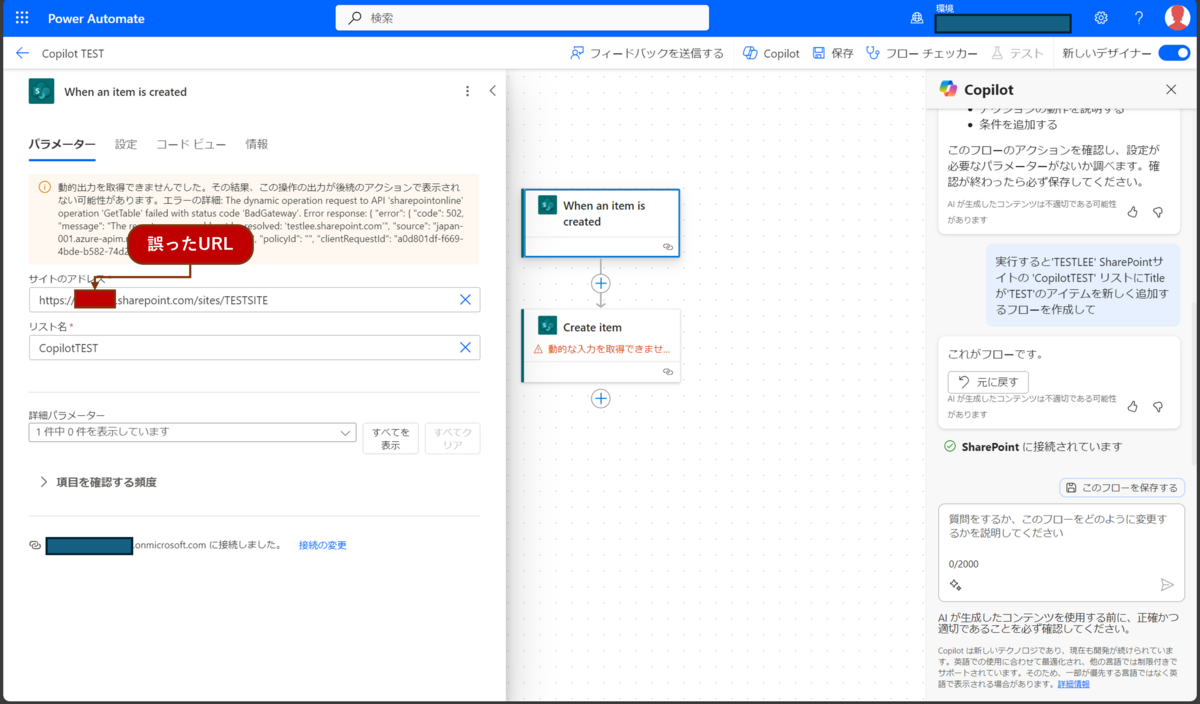This screenshot has height=704, width=1200.
Task: Open Copilot from the command bar
Action: pyautogui.click(x=771, y=53)
